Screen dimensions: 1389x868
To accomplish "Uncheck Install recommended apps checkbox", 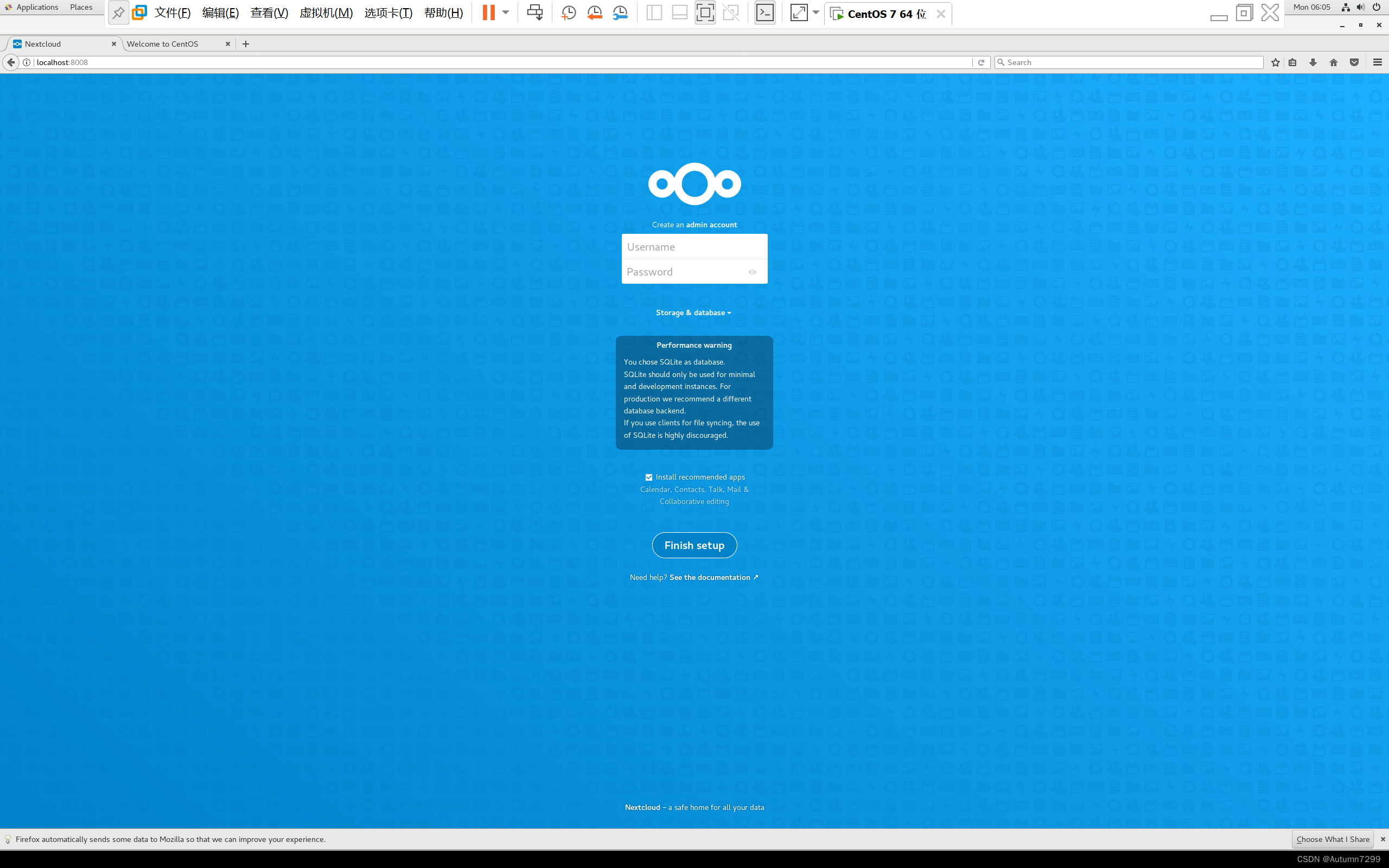I will pyautogui.click(x=648, y=477).
